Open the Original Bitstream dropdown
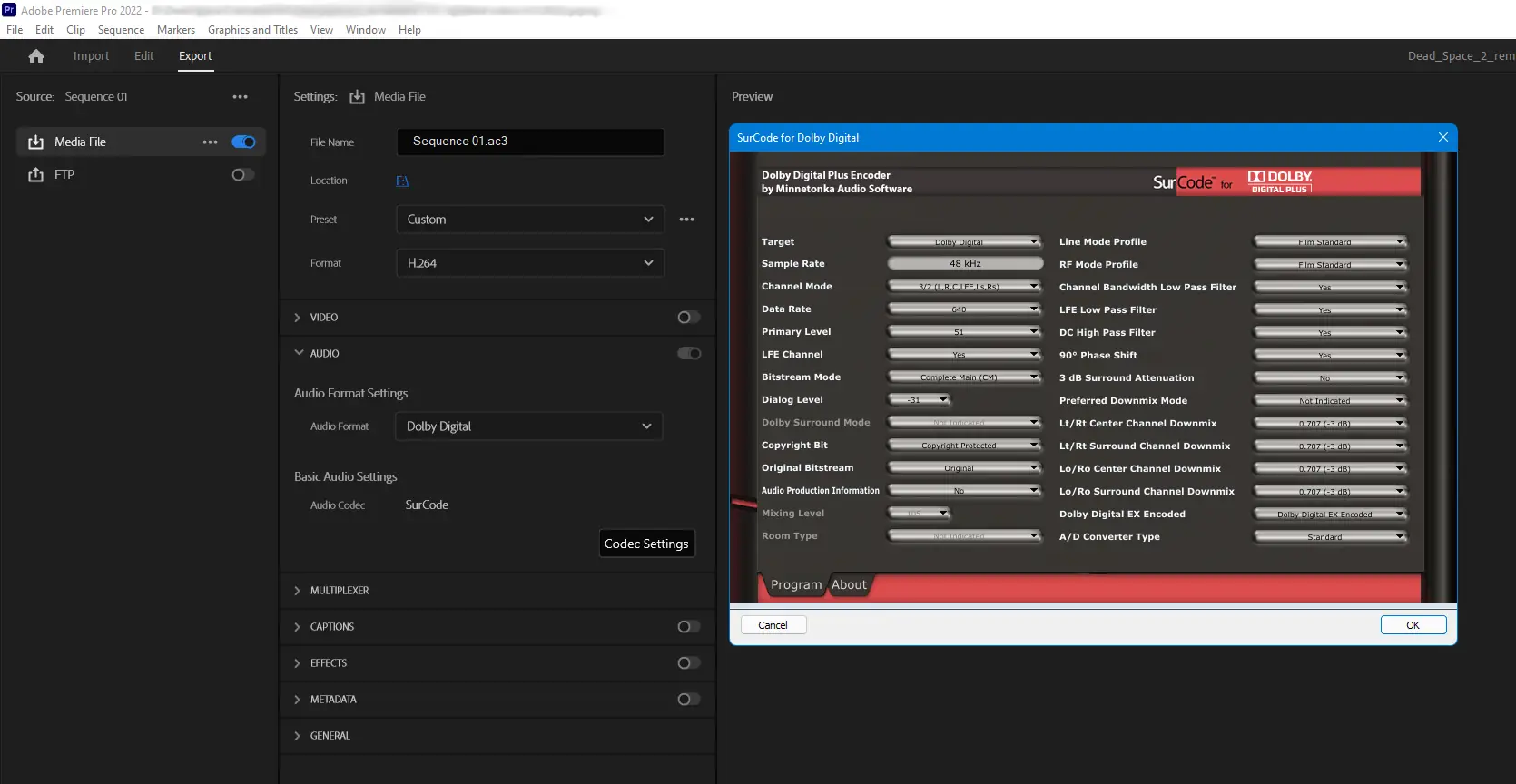The image size is (1516, 784). 964,468
